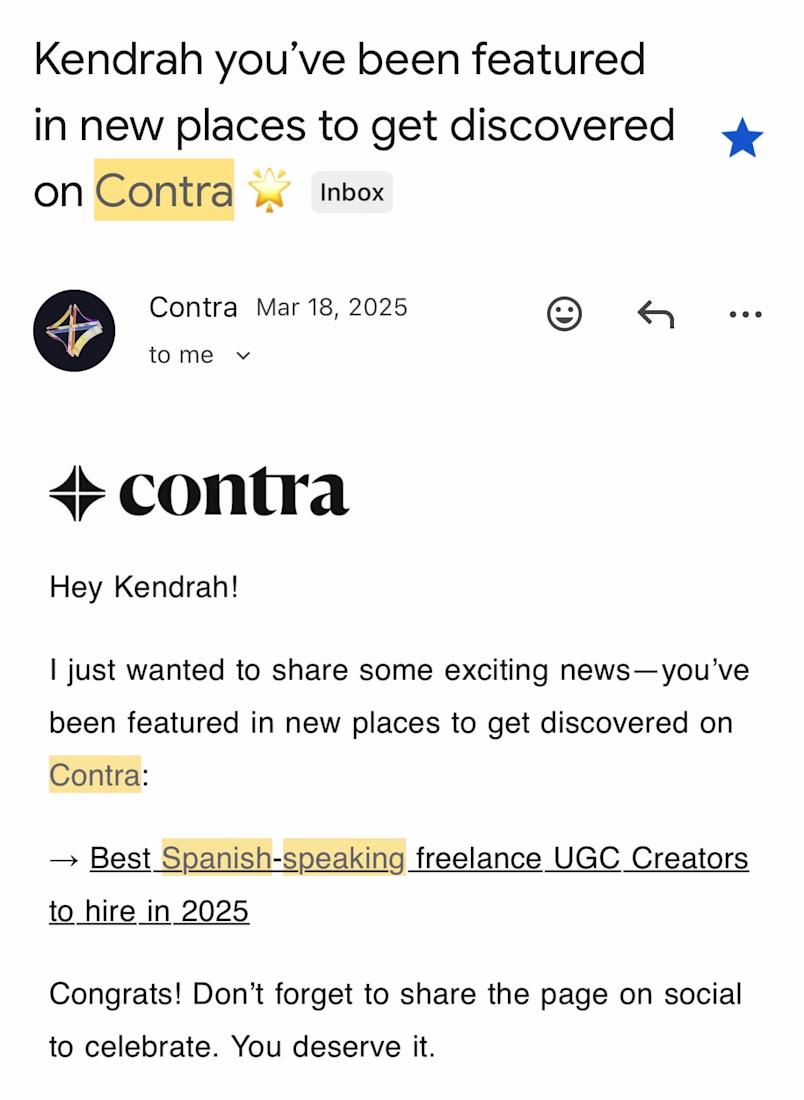This screenshot has width=804, height=1100.
Task: Click highlighted "Contra" in the email body
Action: click(95, 775)
